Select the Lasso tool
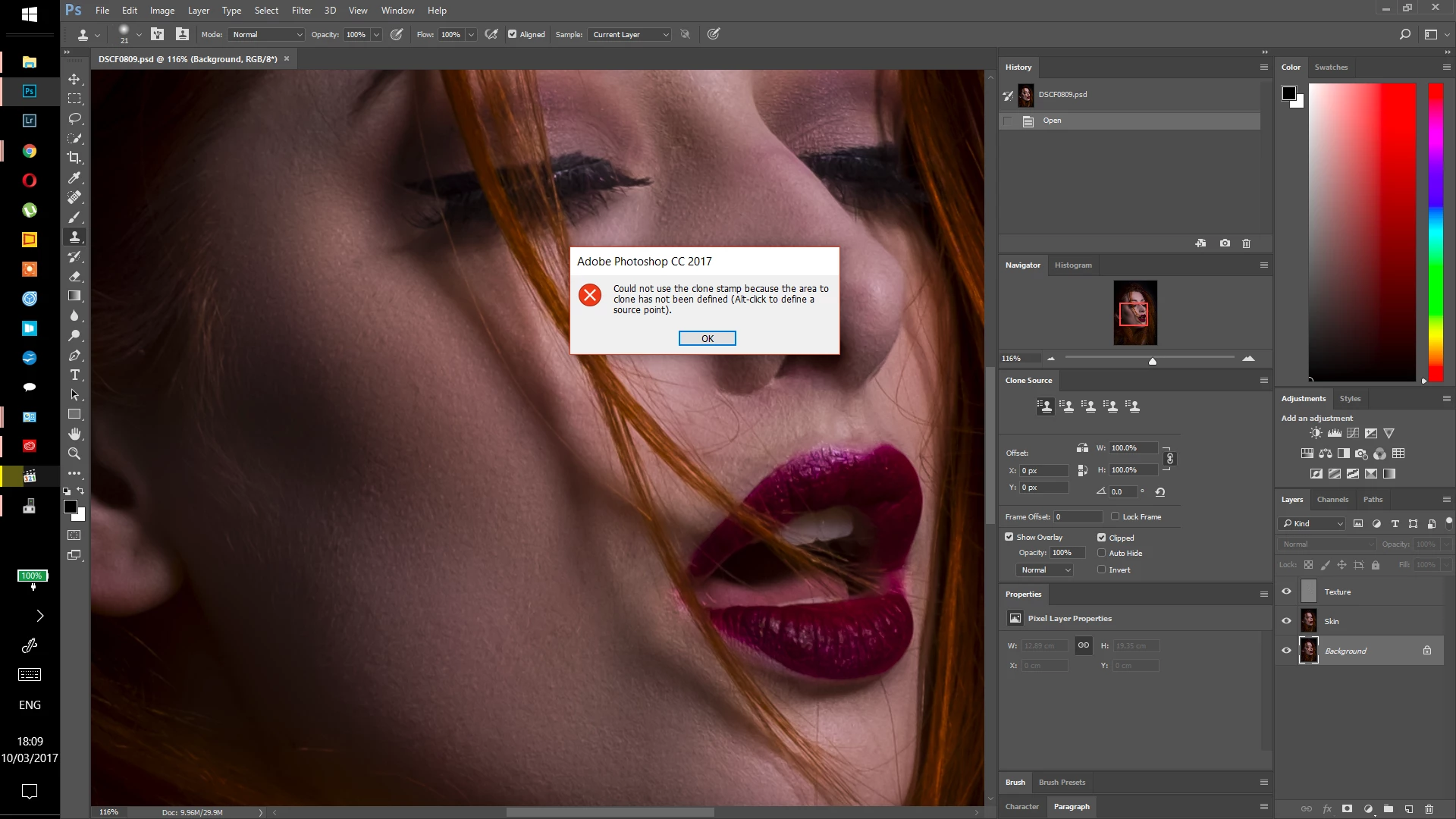Viewport: 1456px width, 819px height. click(74, 118)
